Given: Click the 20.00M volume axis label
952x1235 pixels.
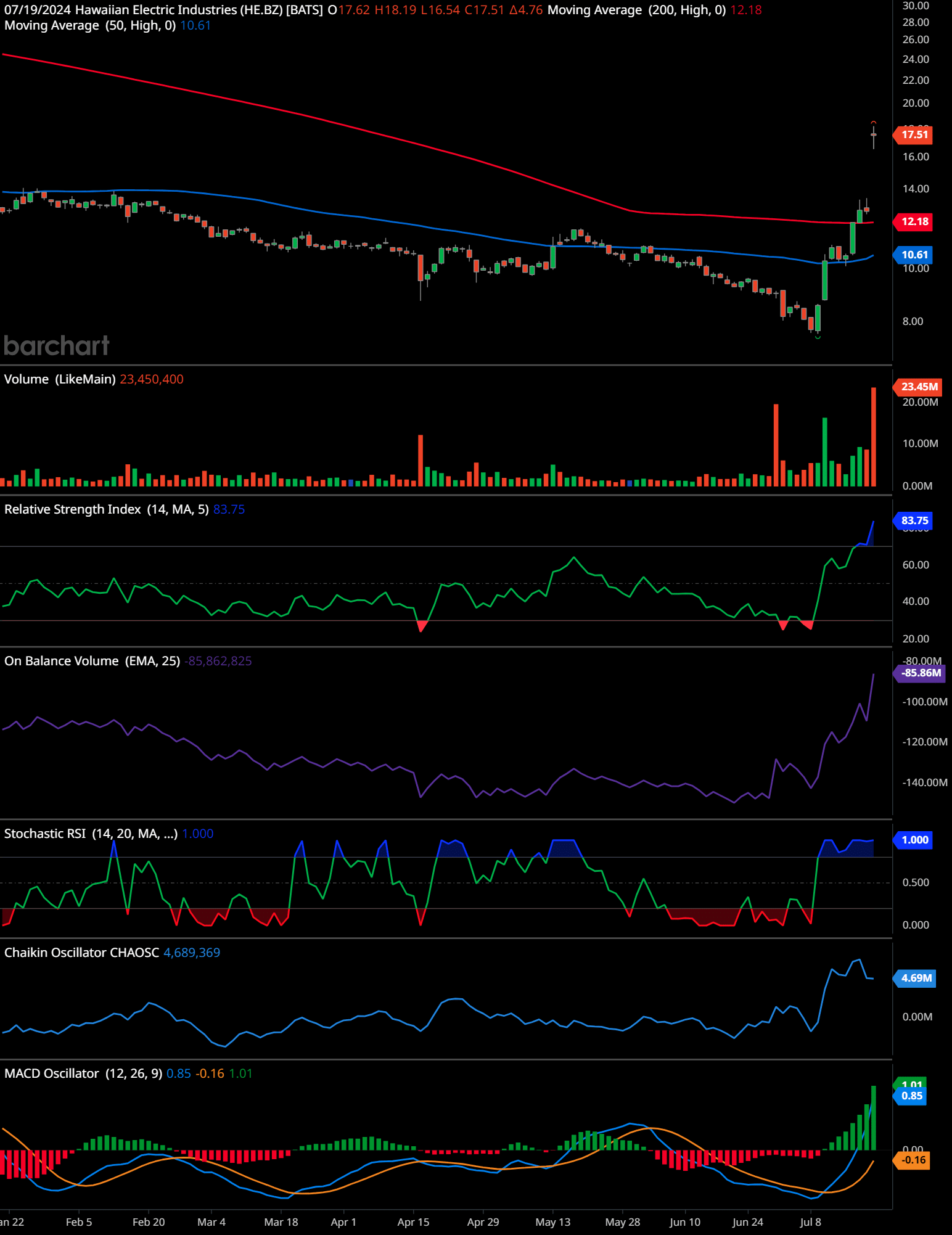Looking at the screenshot, I should (x=921, y=402).
